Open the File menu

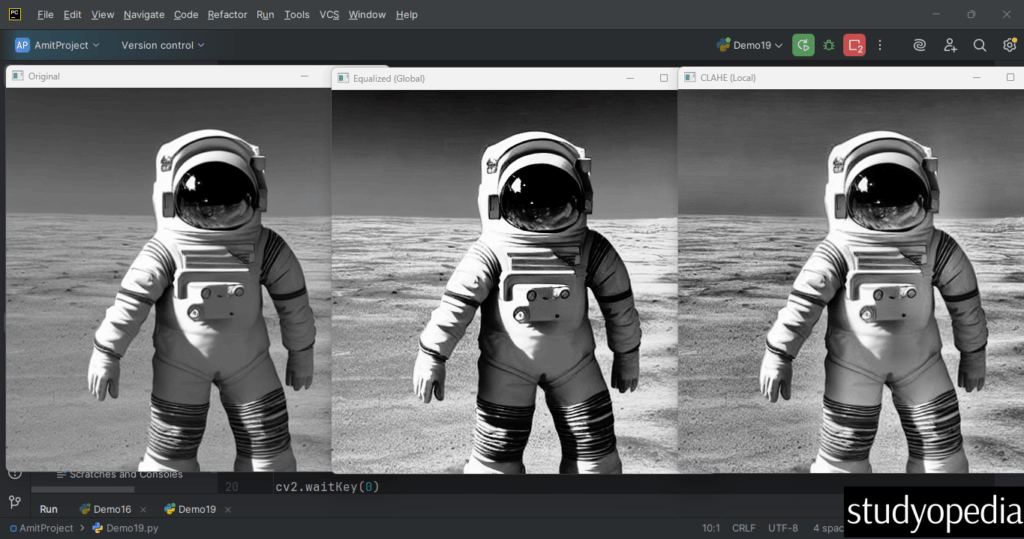coord(45,14)
